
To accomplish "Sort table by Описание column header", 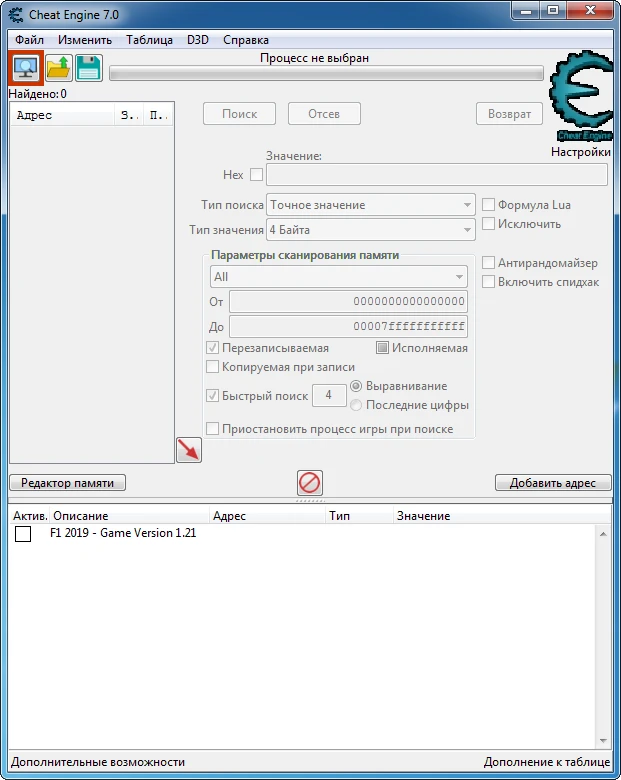I will [x=130, y=516].
